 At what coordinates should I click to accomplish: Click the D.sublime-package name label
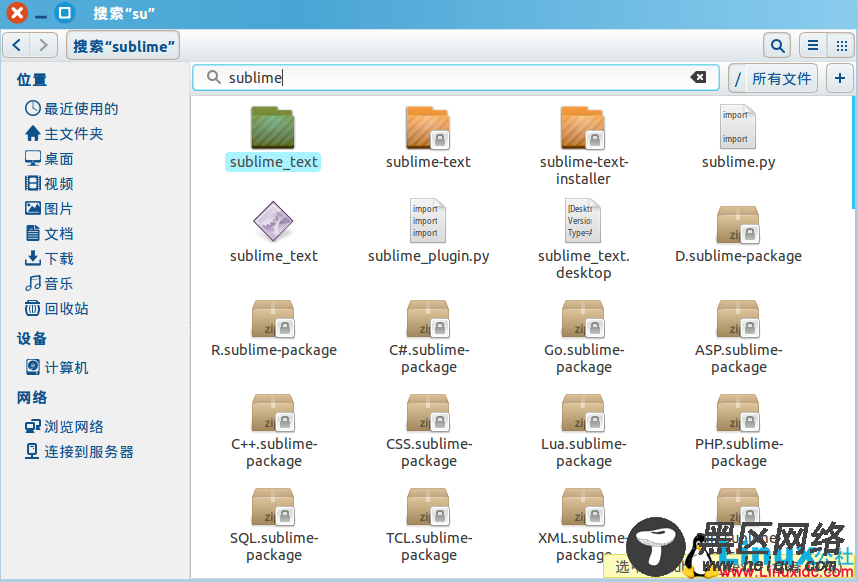coord(738,256)
